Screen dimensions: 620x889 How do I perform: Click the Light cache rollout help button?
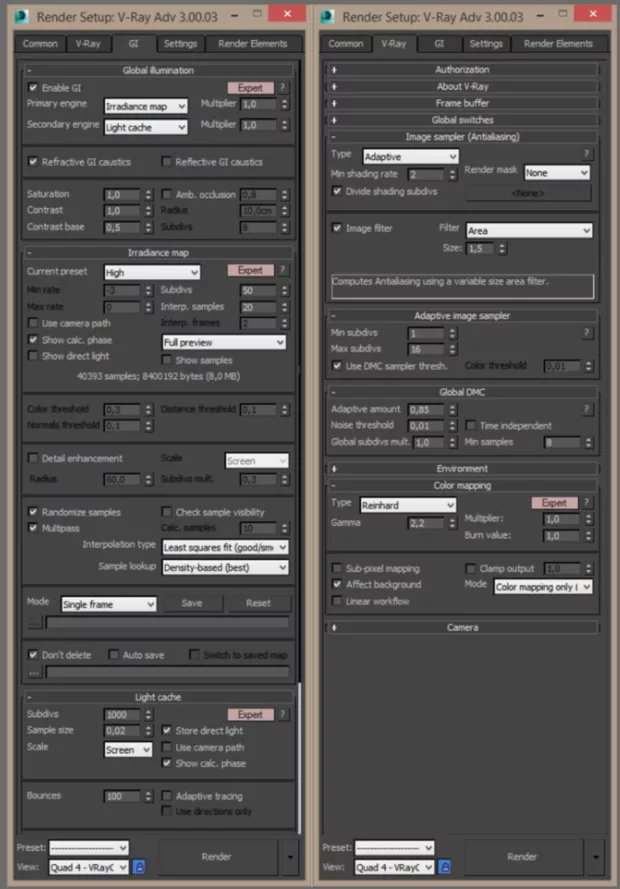282,715
